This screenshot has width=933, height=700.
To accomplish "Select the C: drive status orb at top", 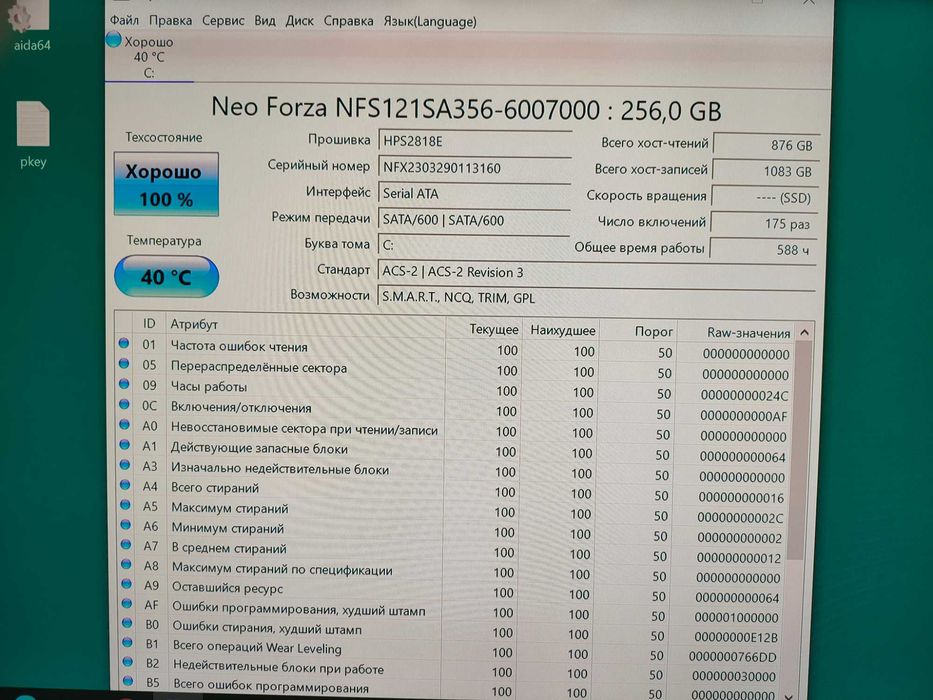I will point(114,40).
